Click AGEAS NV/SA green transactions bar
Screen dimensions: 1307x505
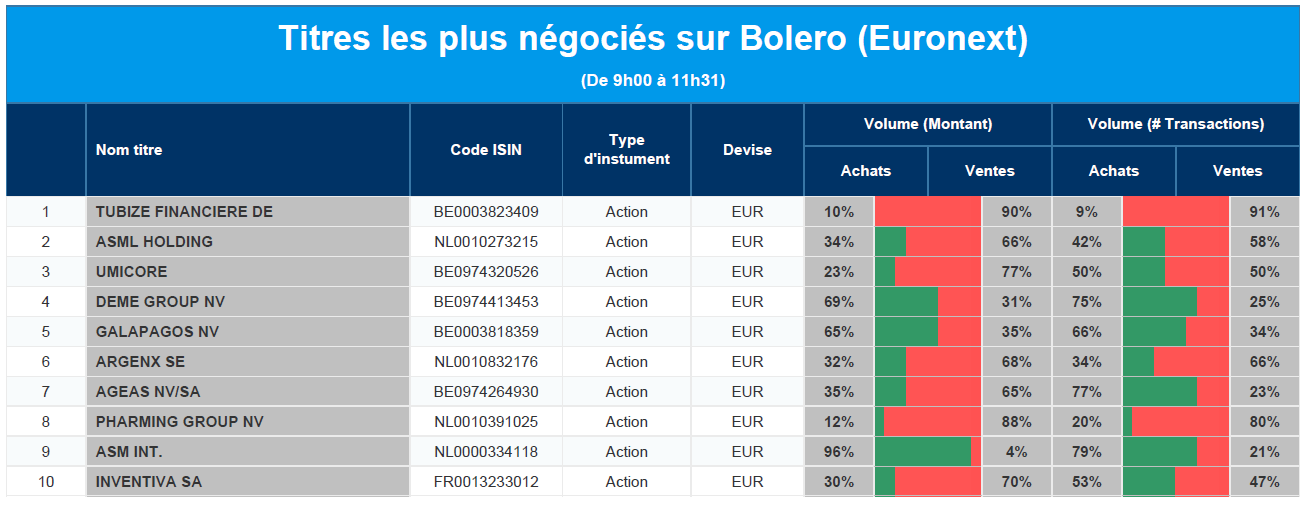[1160, 392]
